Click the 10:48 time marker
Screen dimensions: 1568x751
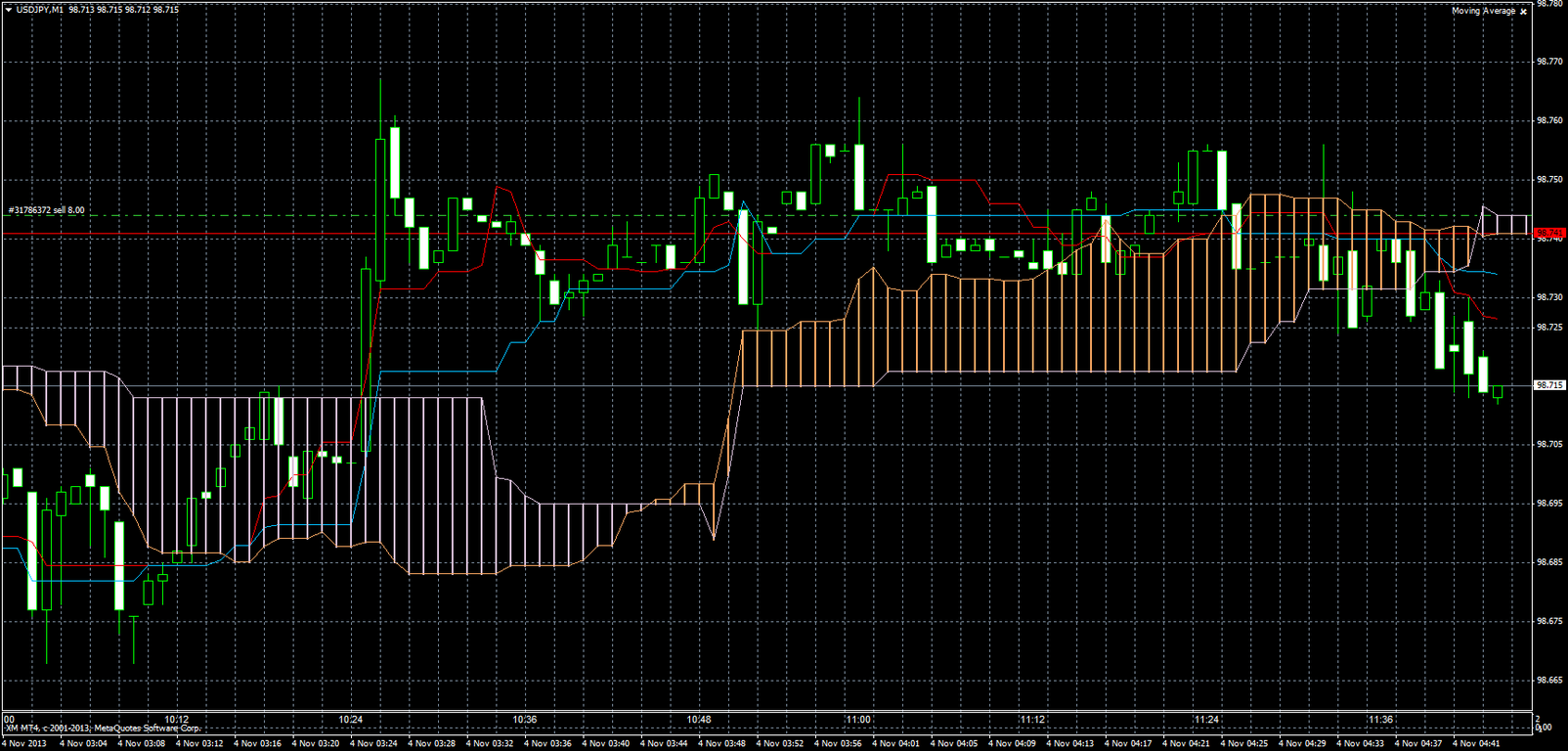(699, 720)
